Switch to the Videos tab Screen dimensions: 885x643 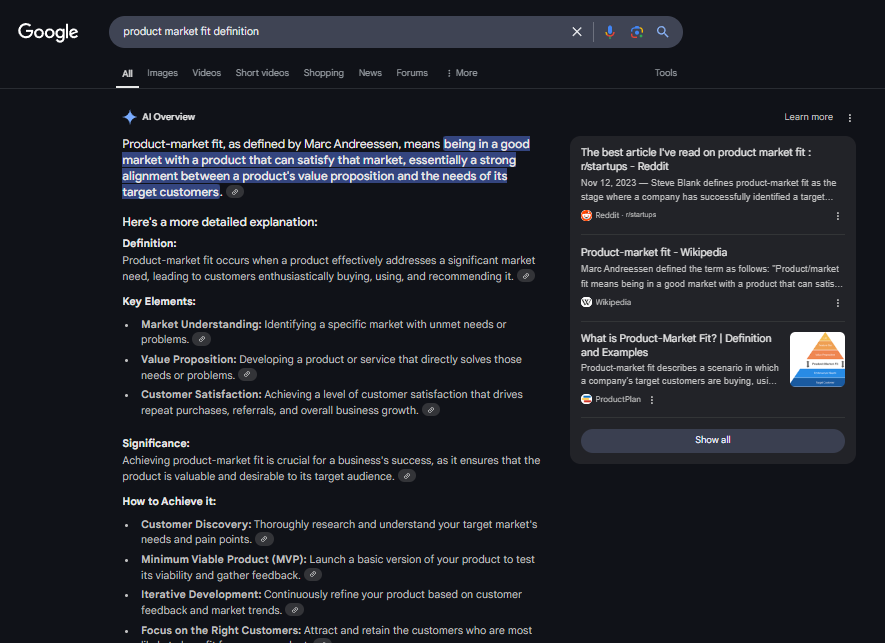coord(207,73)
